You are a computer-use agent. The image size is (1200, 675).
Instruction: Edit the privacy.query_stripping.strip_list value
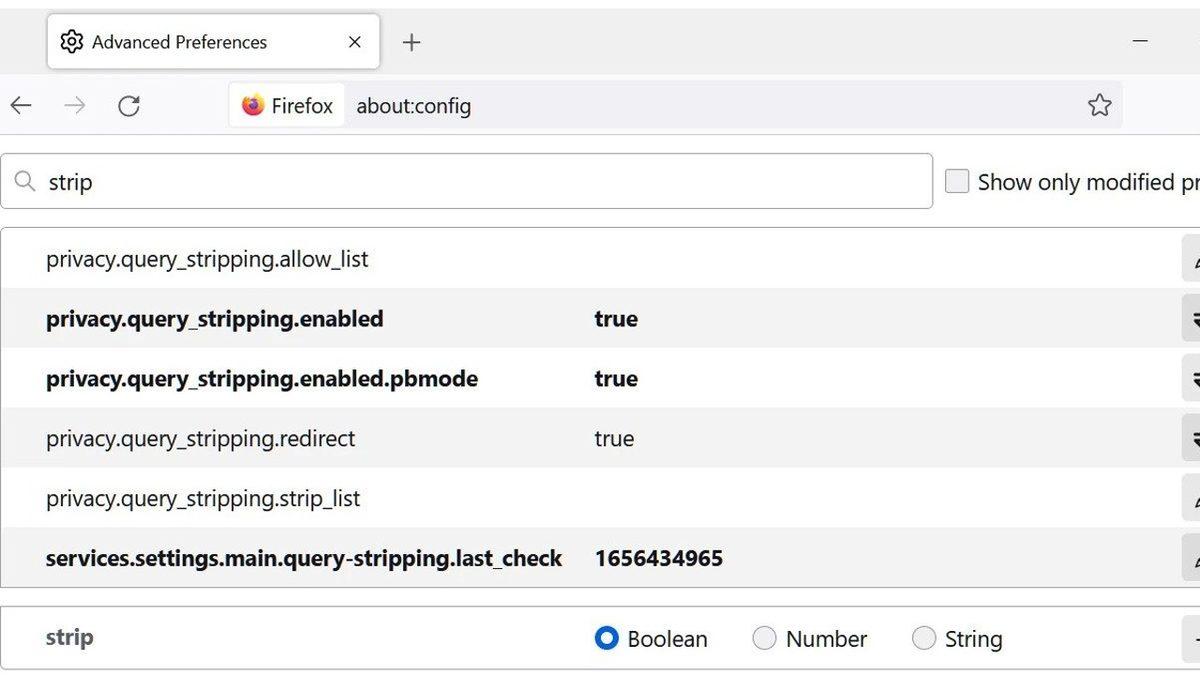coord(1192,498)
